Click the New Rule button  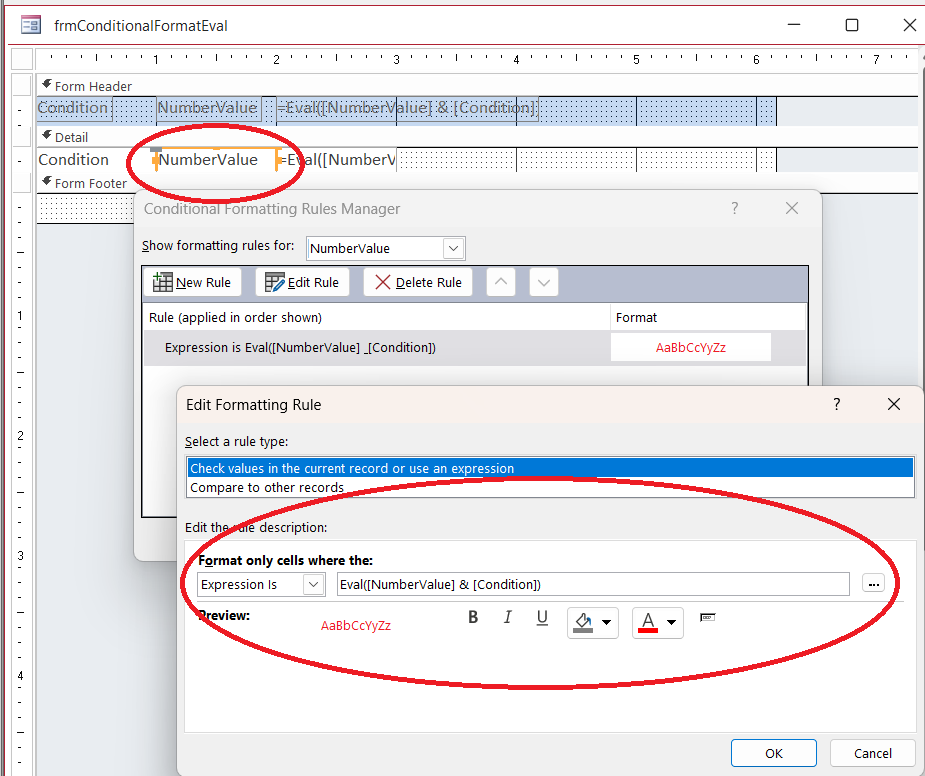192,282
